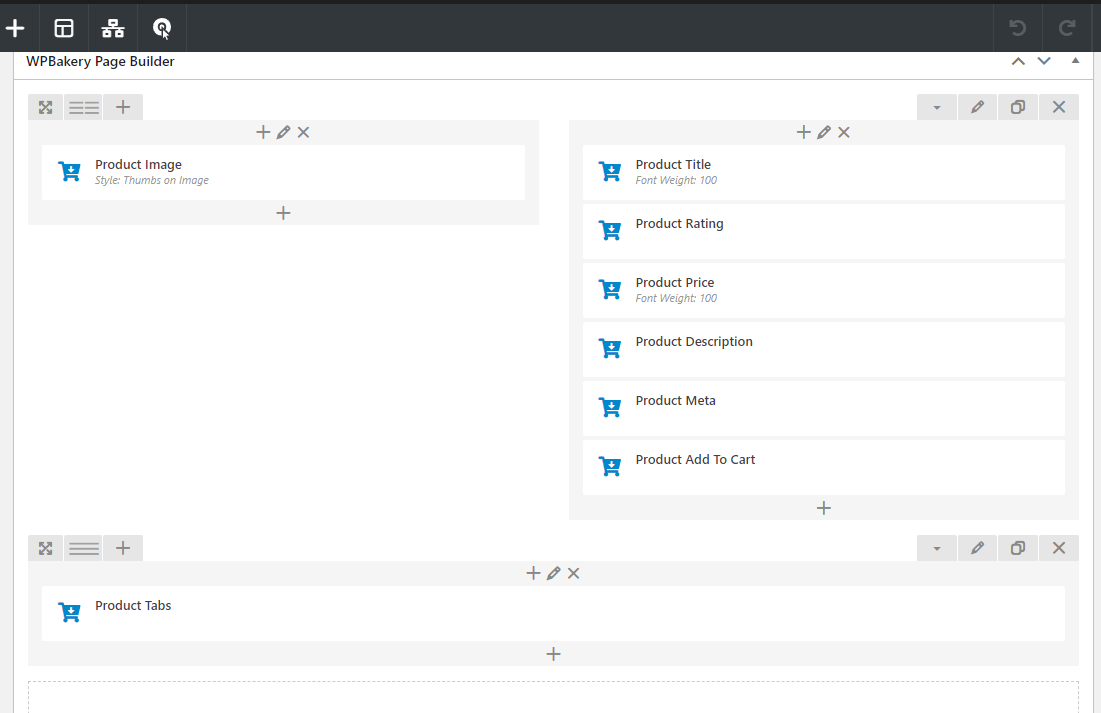1101x713 pixels.
Task: Prepend element to Product Title column
Action: point(804,132)
